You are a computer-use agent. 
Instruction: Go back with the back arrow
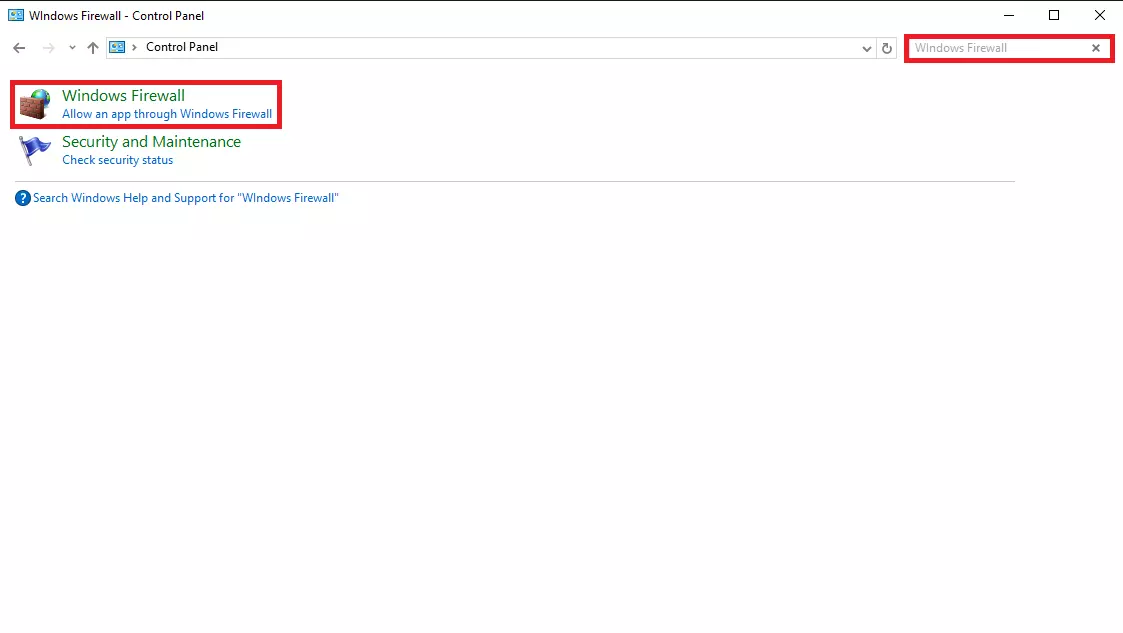click(19, 48)
